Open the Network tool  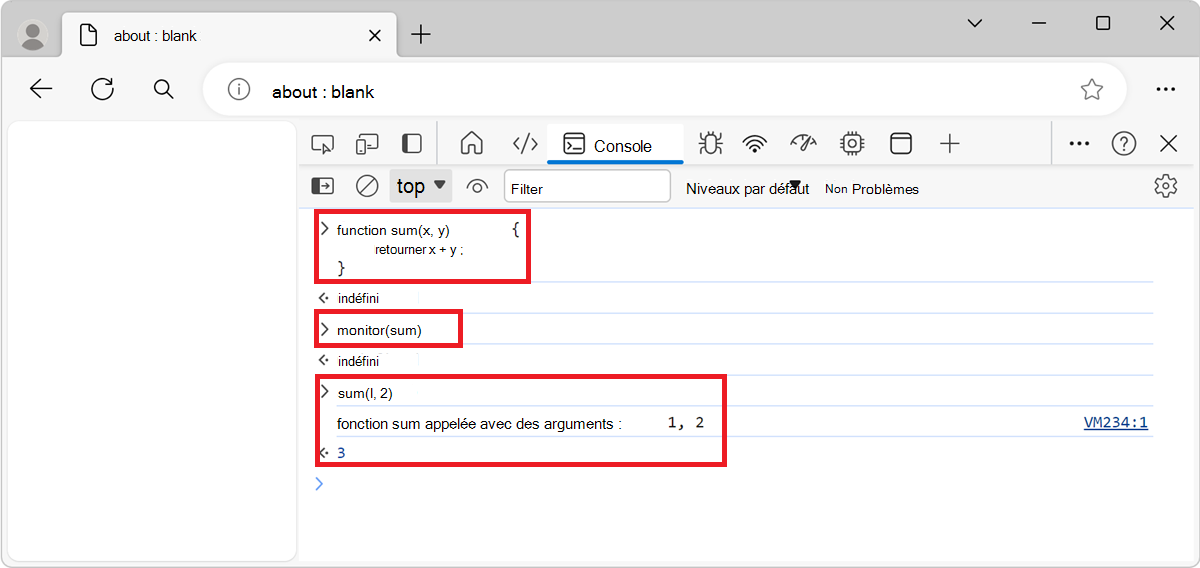point(755,144)
